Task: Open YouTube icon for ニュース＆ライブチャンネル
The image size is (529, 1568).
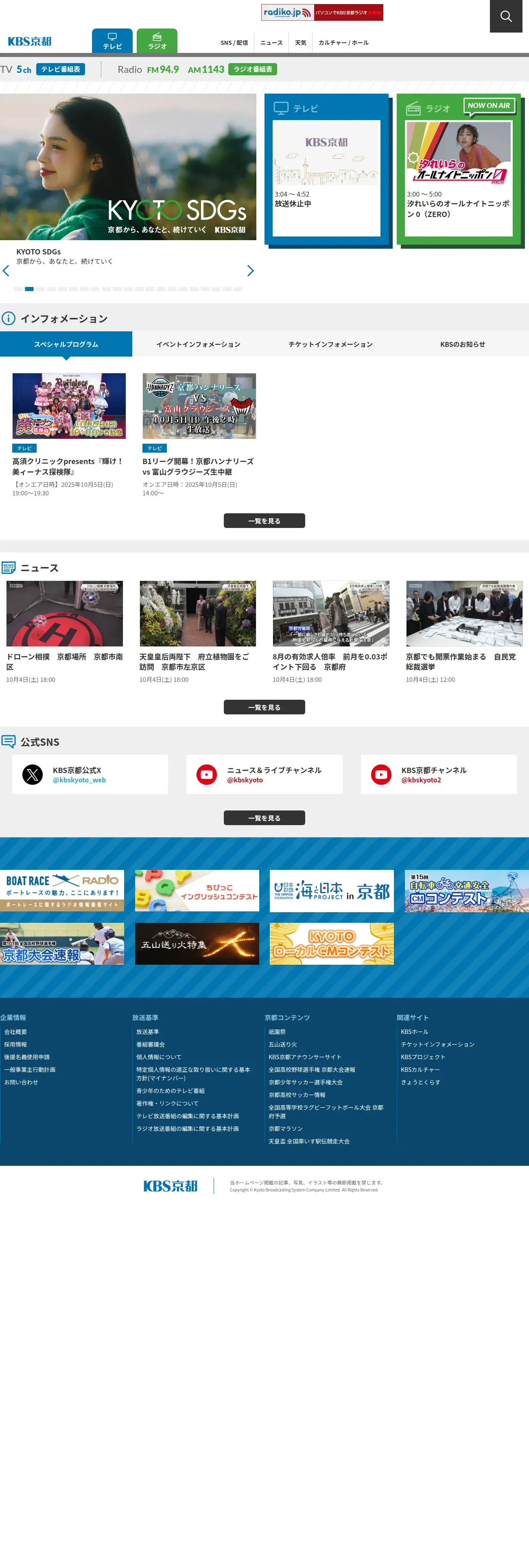Action: click(207, 775)
